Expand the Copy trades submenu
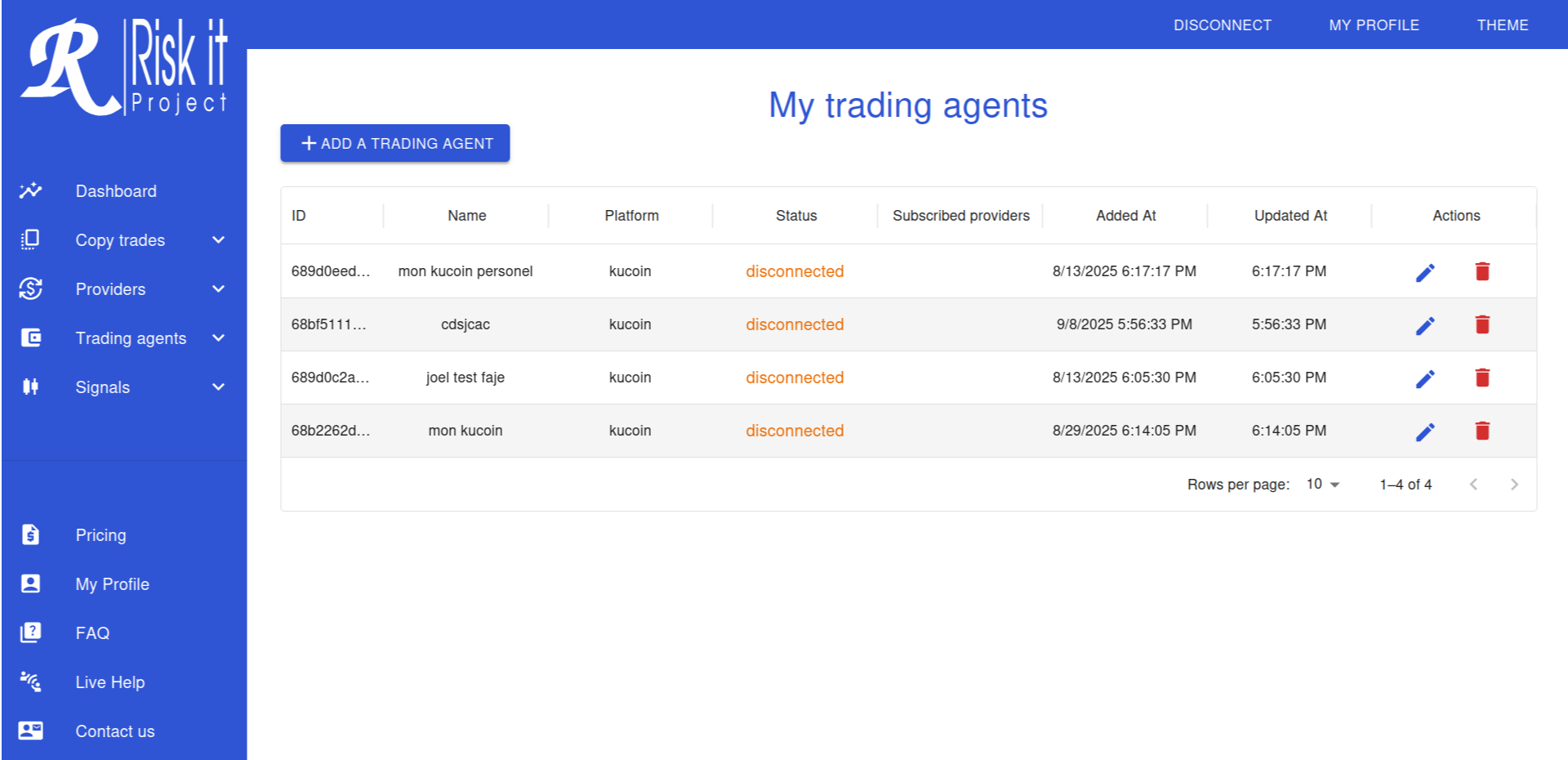This screenshot has height=760, width=1568. pos(218,239)
